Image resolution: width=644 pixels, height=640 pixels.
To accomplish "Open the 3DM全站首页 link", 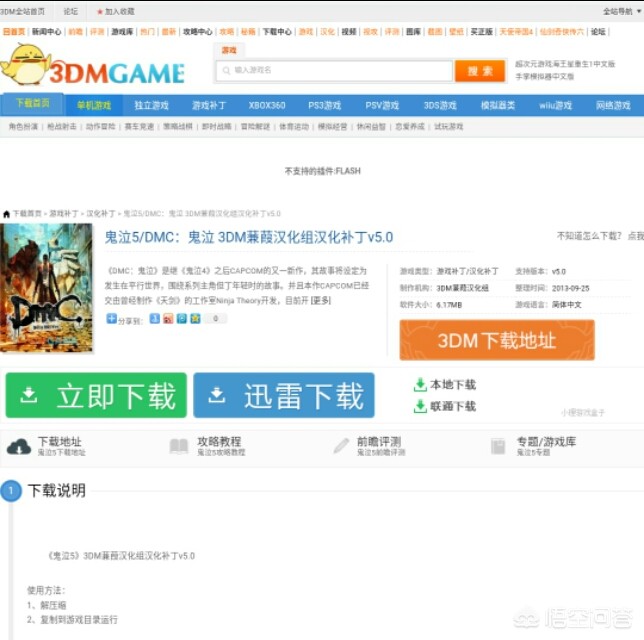I will pyautogui.click(x=22, y=12).
